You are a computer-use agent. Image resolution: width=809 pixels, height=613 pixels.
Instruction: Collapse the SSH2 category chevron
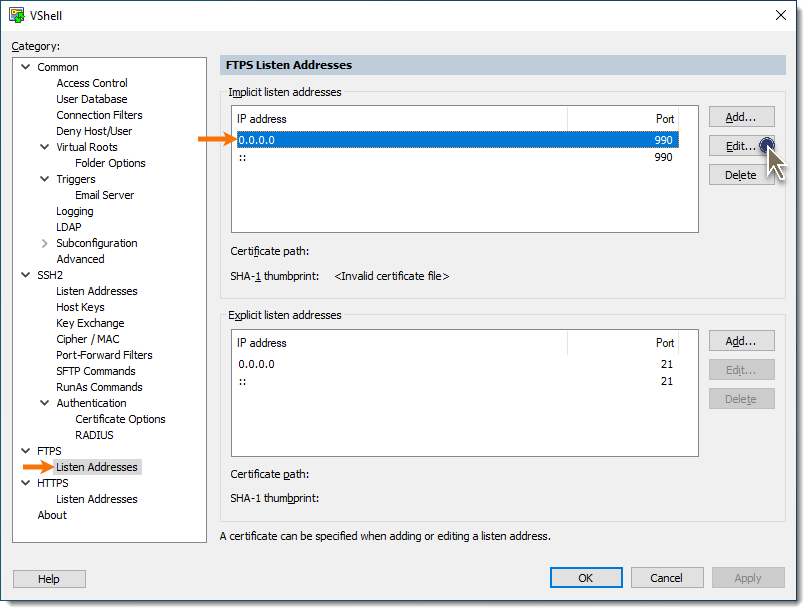[x=25, y=275]
